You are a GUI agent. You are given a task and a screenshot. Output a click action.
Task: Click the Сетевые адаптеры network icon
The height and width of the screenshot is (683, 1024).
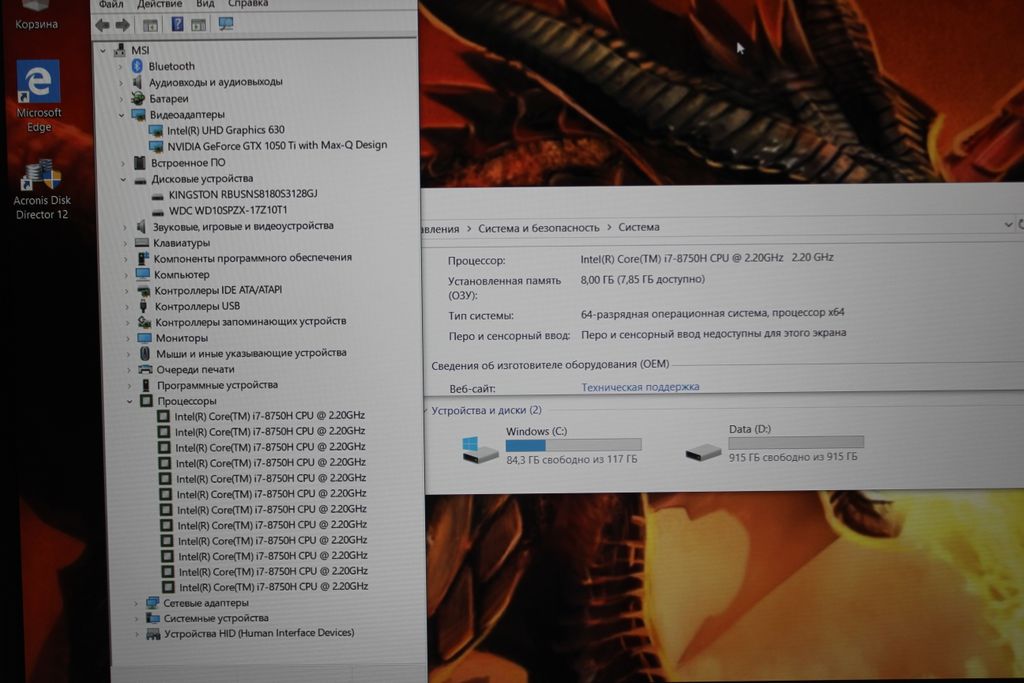[152, 603]
